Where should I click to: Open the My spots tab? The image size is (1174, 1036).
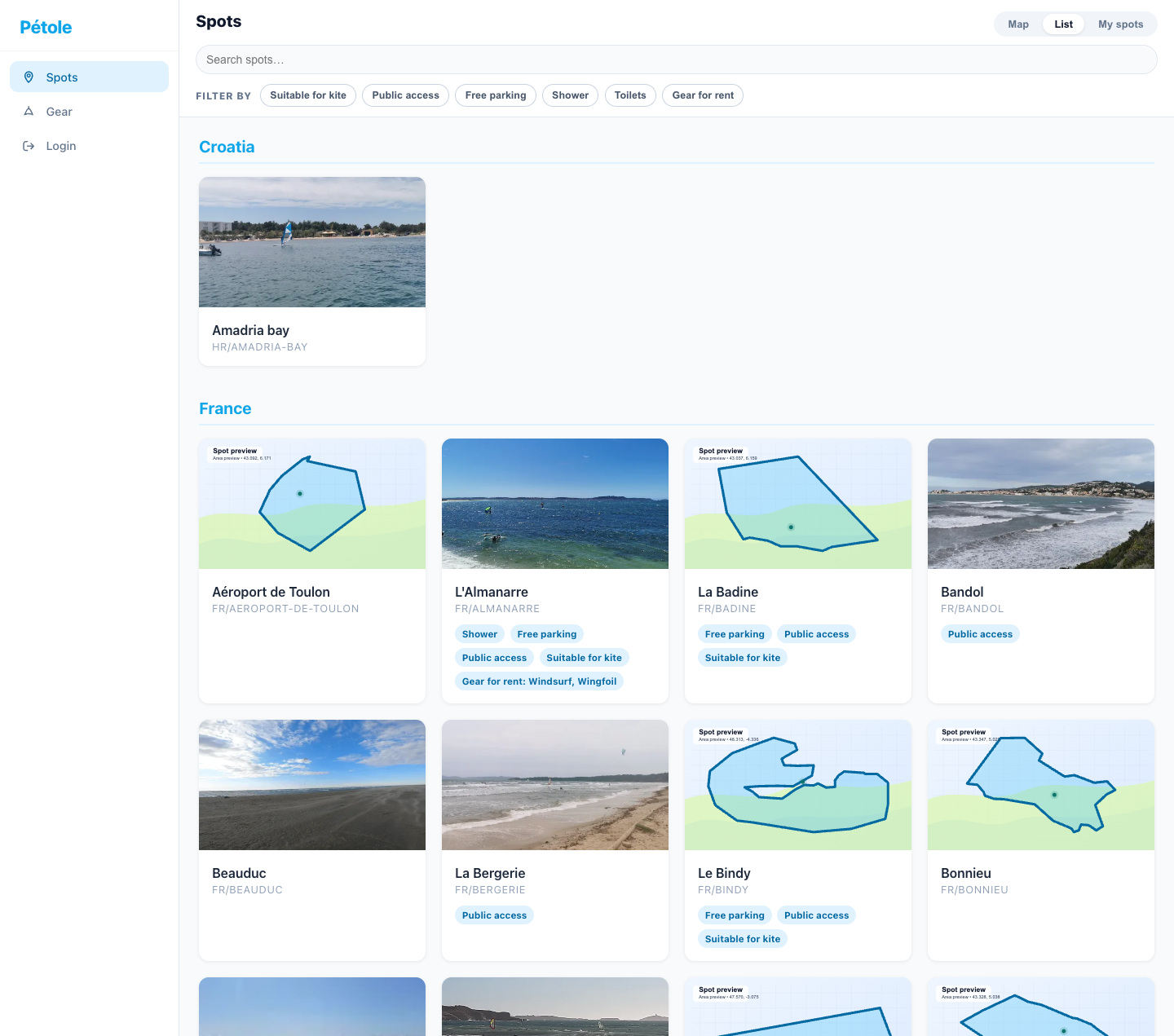tap(1120, 24)
